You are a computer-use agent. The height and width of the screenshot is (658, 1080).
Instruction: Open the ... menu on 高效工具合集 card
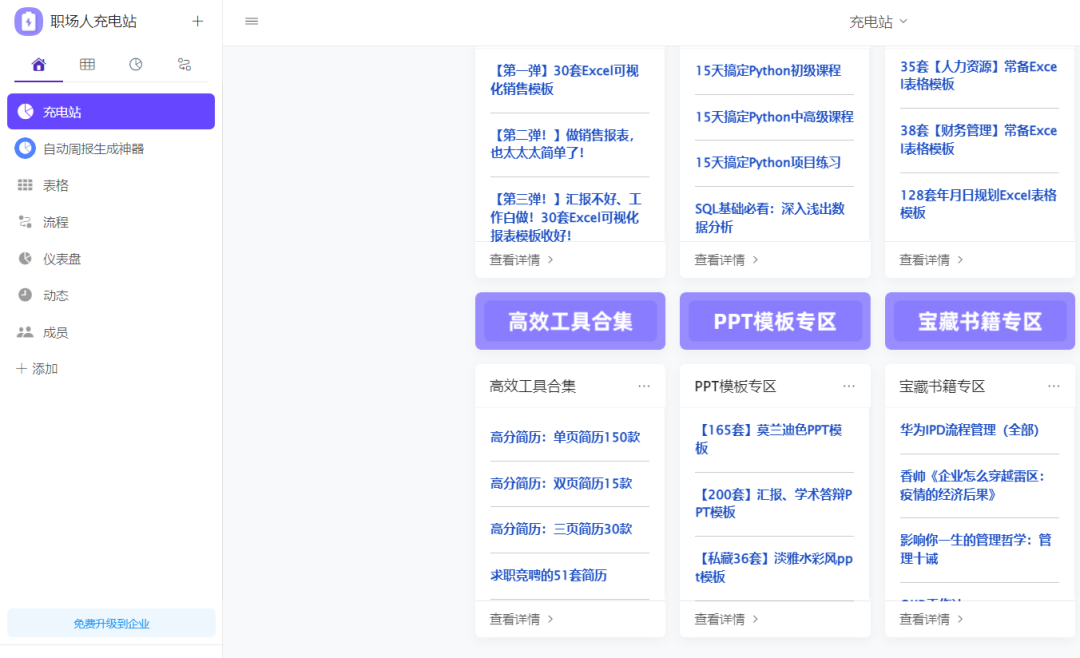click(644, 385)
